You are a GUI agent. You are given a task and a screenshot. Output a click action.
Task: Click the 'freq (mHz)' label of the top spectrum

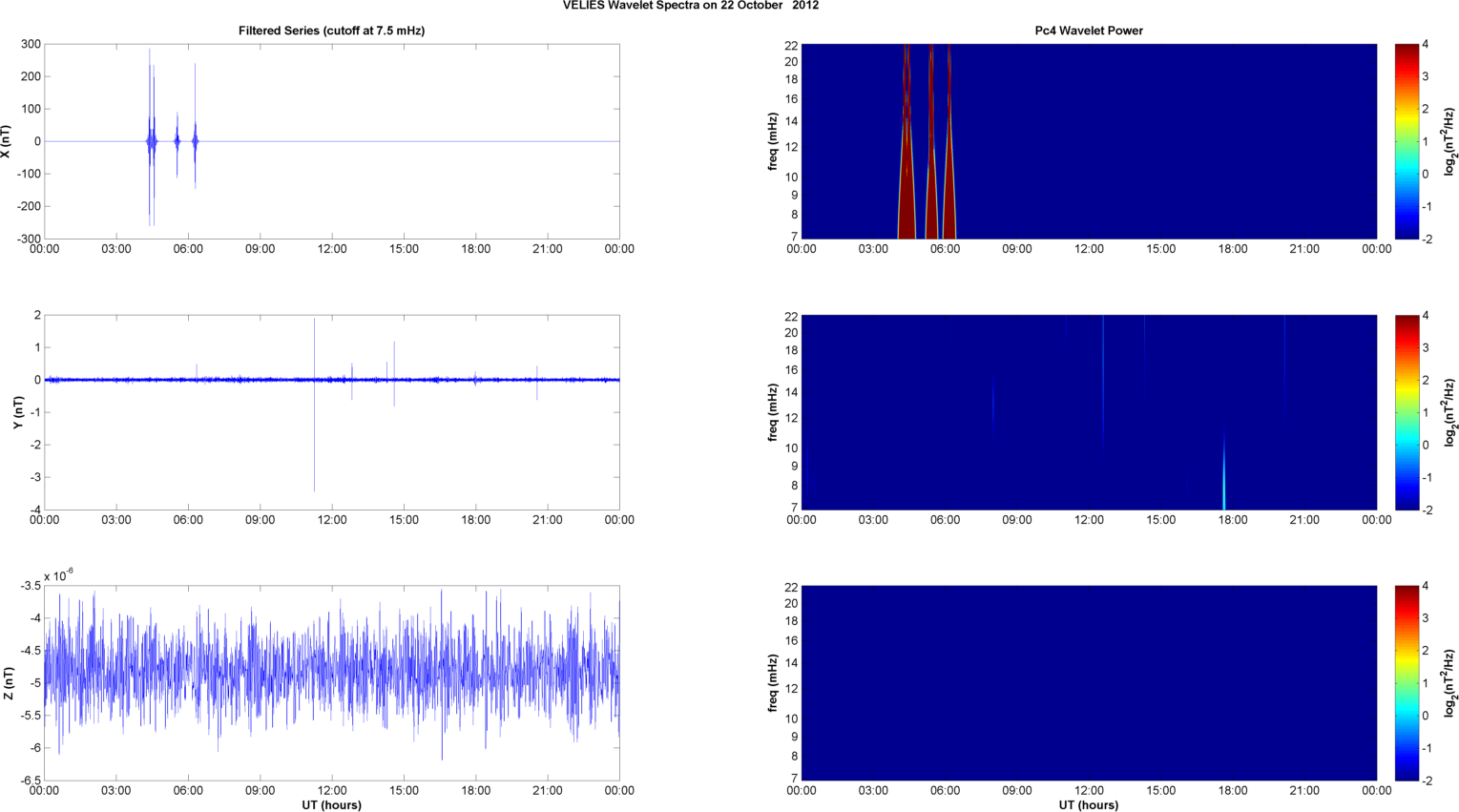click(x=772, y=141)
